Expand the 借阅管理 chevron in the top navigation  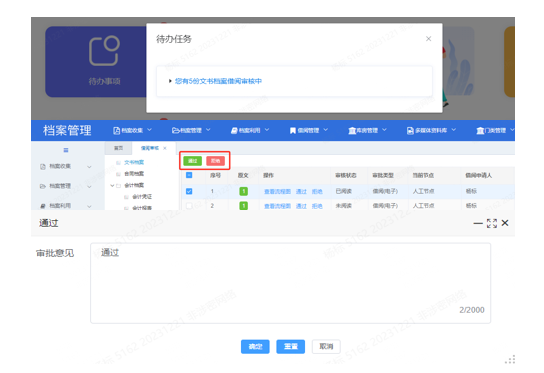[326, 130]
